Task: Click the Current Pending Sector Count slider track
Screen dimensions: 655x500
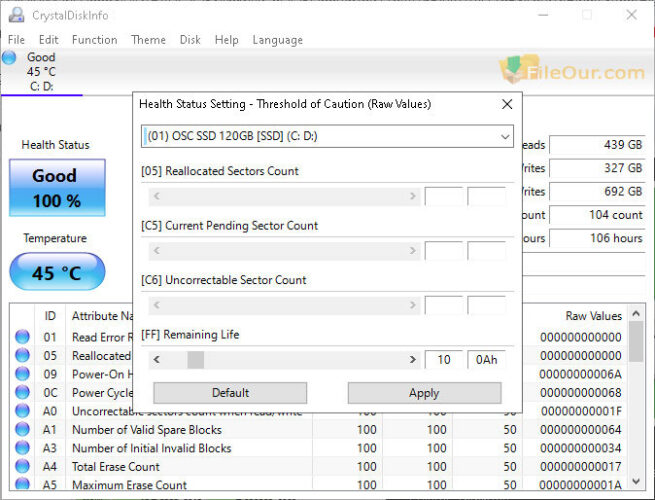Action: (284, 251)
